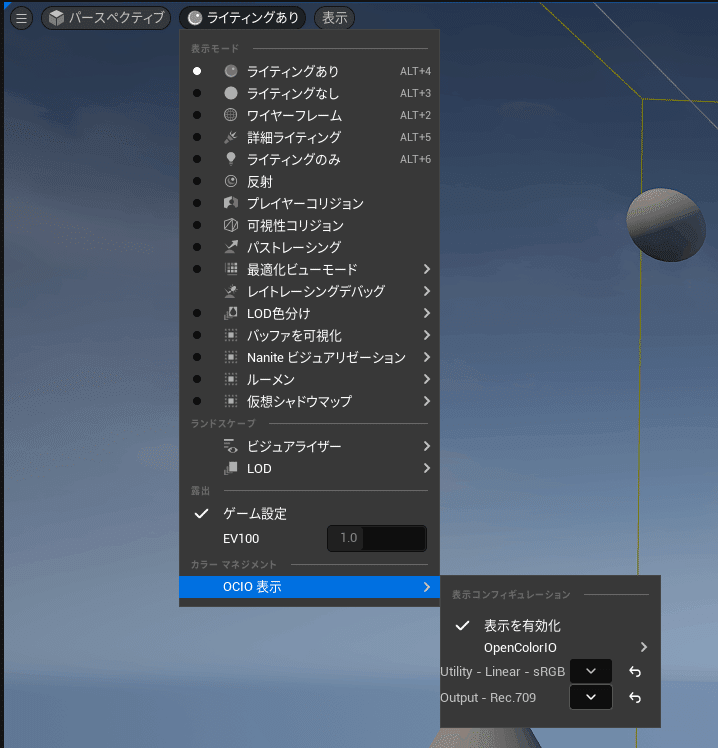Screen dimensions: 718x748
Task: Open the OCIO 表示 menu entry
Action: click(309, 587)
